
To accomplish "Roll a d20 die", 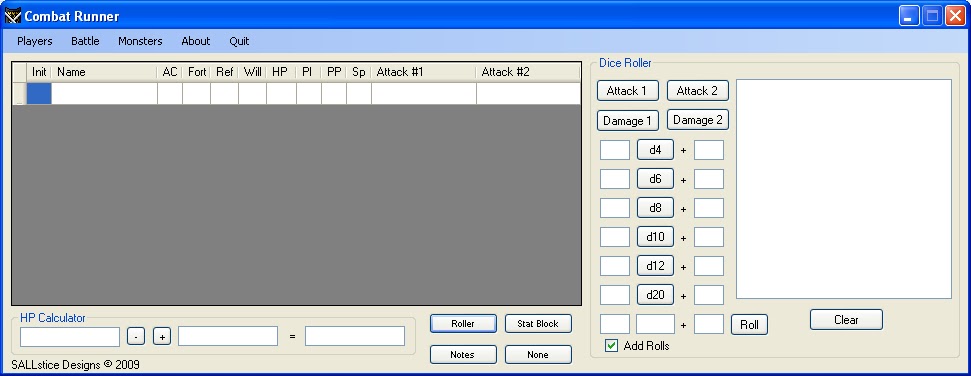I will pos(655,295).
